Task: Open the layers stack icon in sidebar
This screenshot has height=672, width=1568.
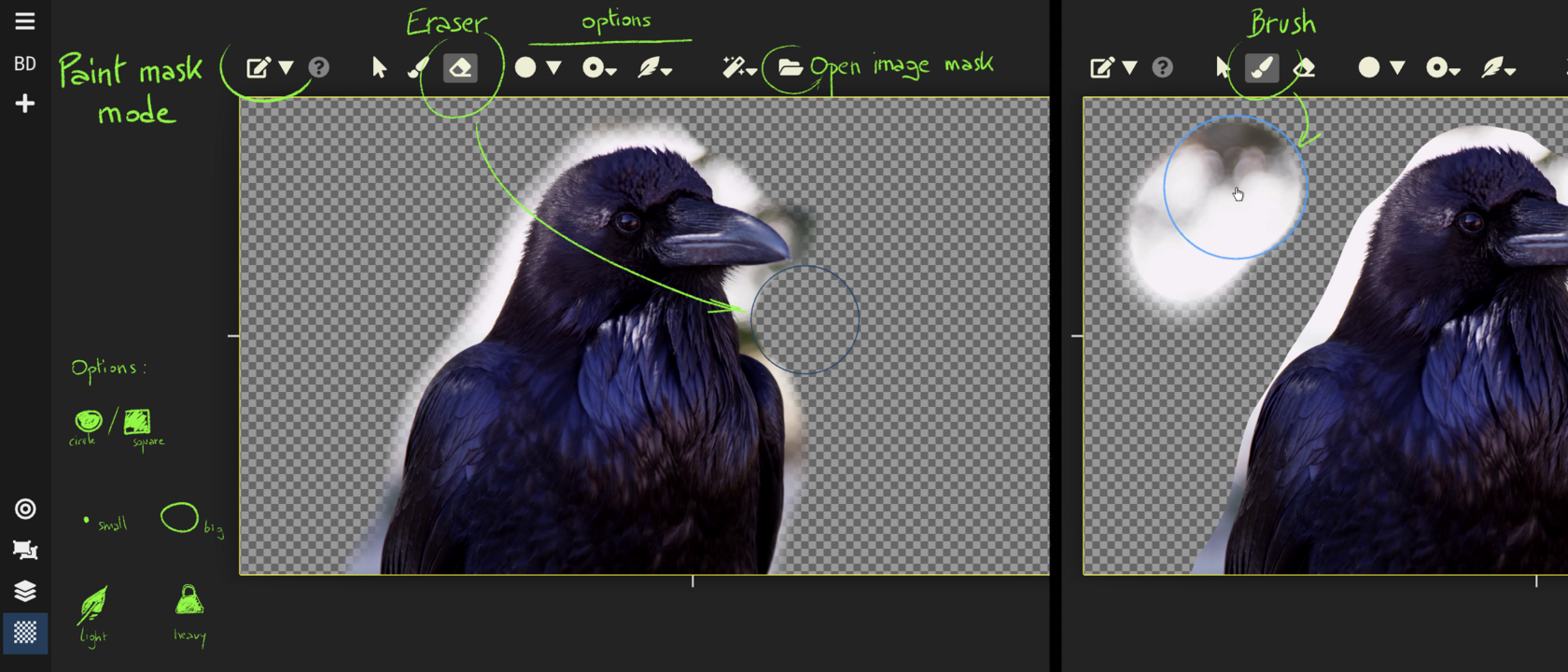Action: [25, 591]
